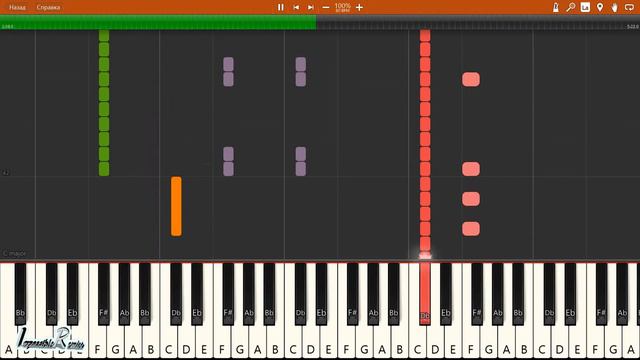Toggle the loop icon

(x=629, y=7)
